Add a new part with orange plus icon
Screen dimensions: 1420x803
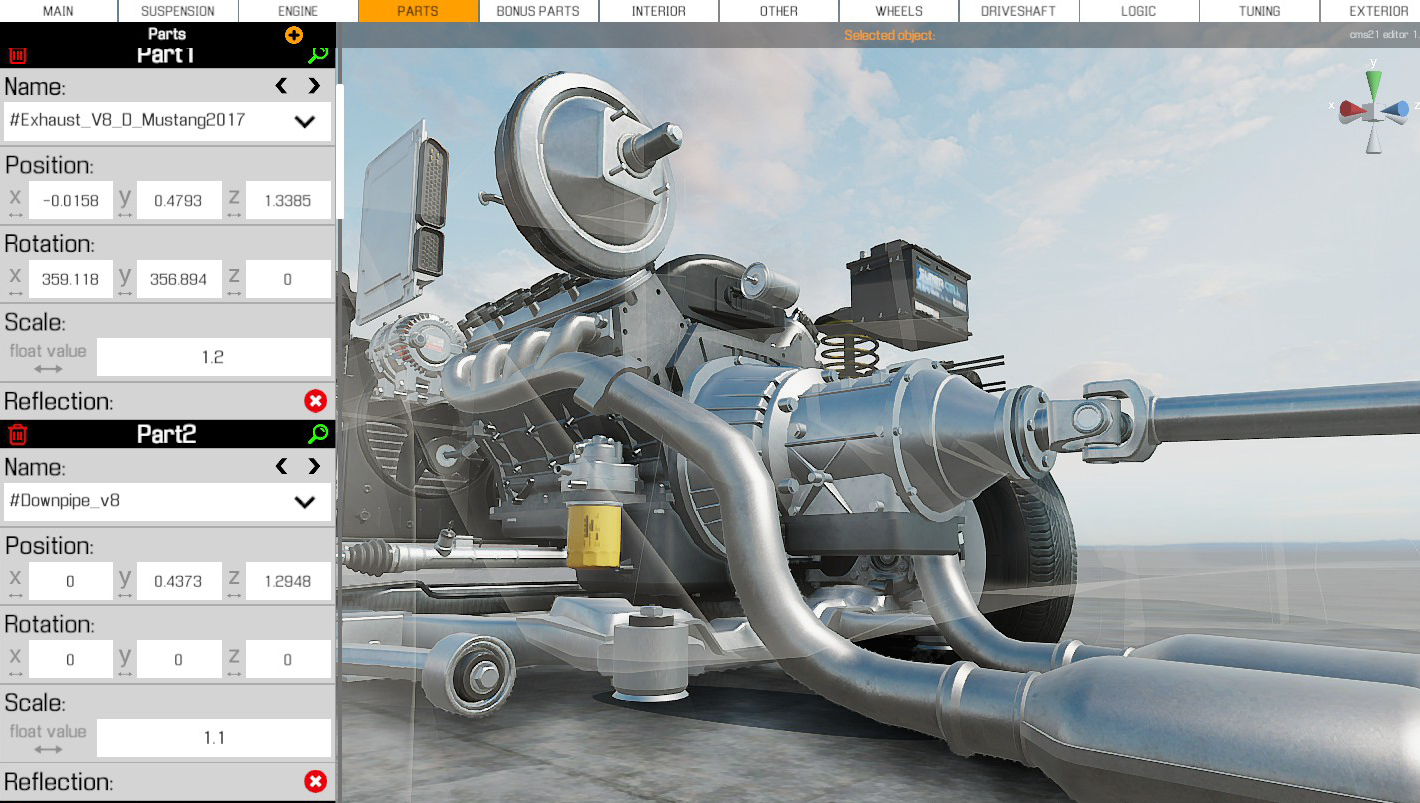[293, 35]
